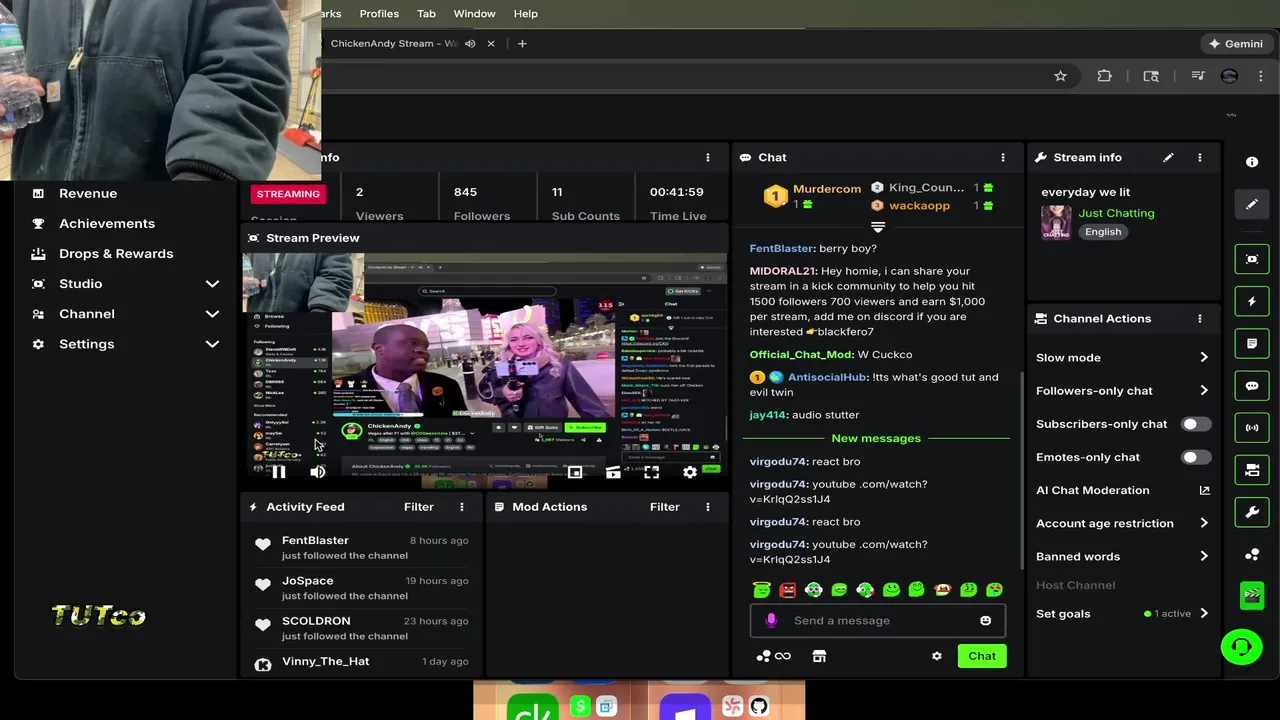This screenshot has height=720, width=1280.
Task: Open the Window menu in menu bar
Action: click(474, 14)
